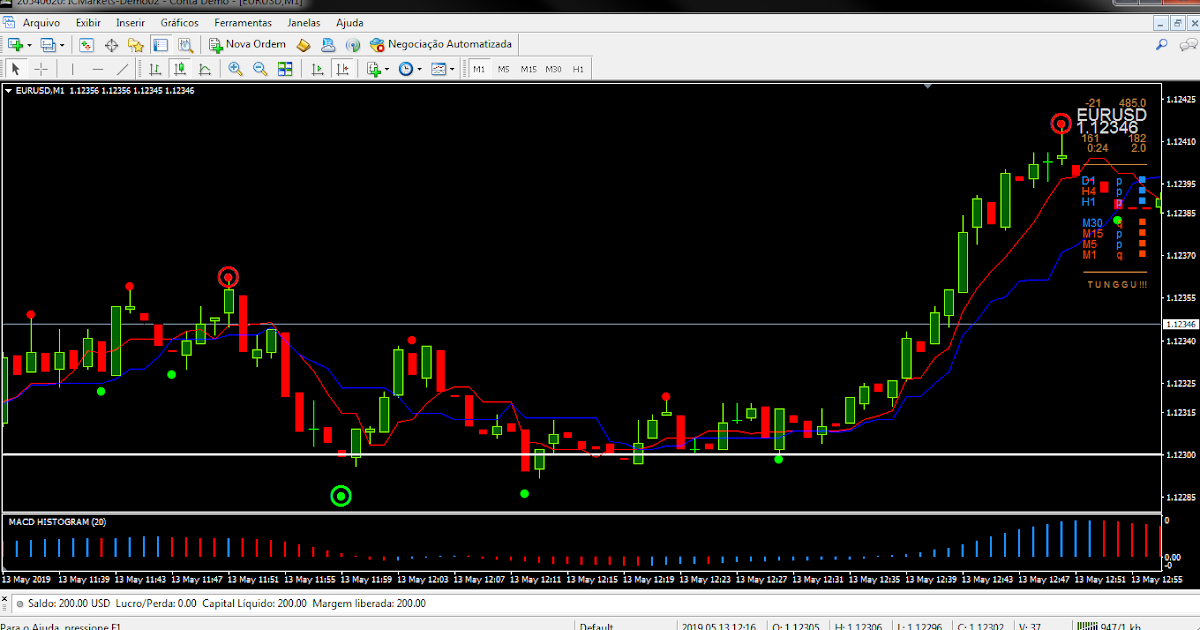Open the Data Window crosshair-target icon
The width and height of the screenshot is (1200, 630).
pyautogui.click(x=111, y=45)
